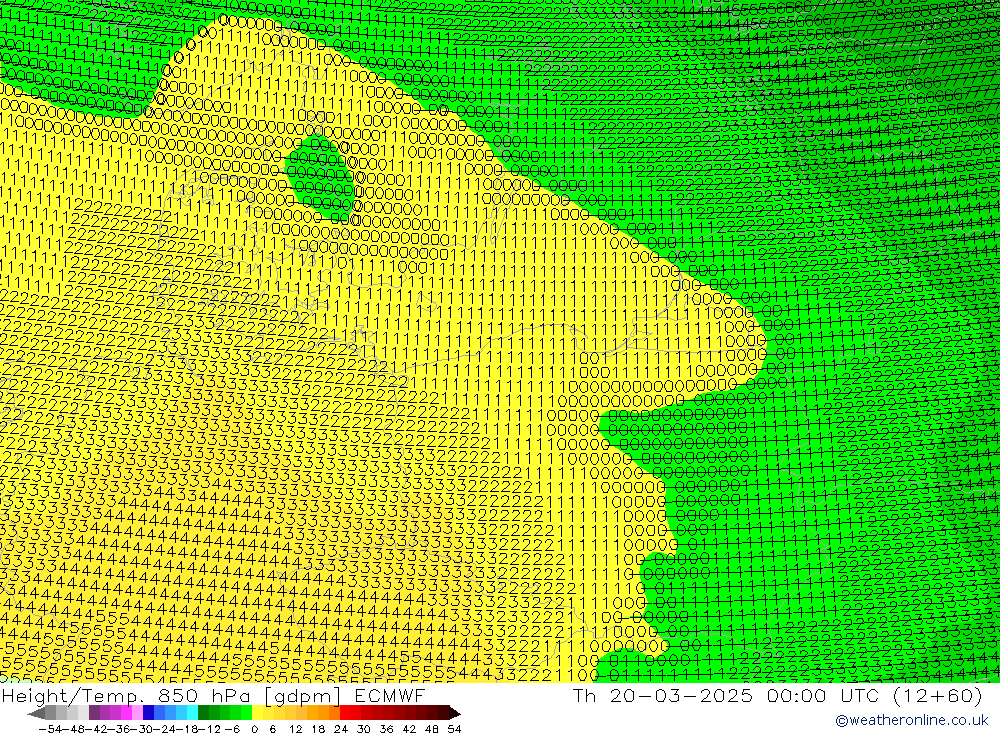Click the '-12' legend value under dark green
Viewport: 1000px width, 733px height.
point(207,729)
